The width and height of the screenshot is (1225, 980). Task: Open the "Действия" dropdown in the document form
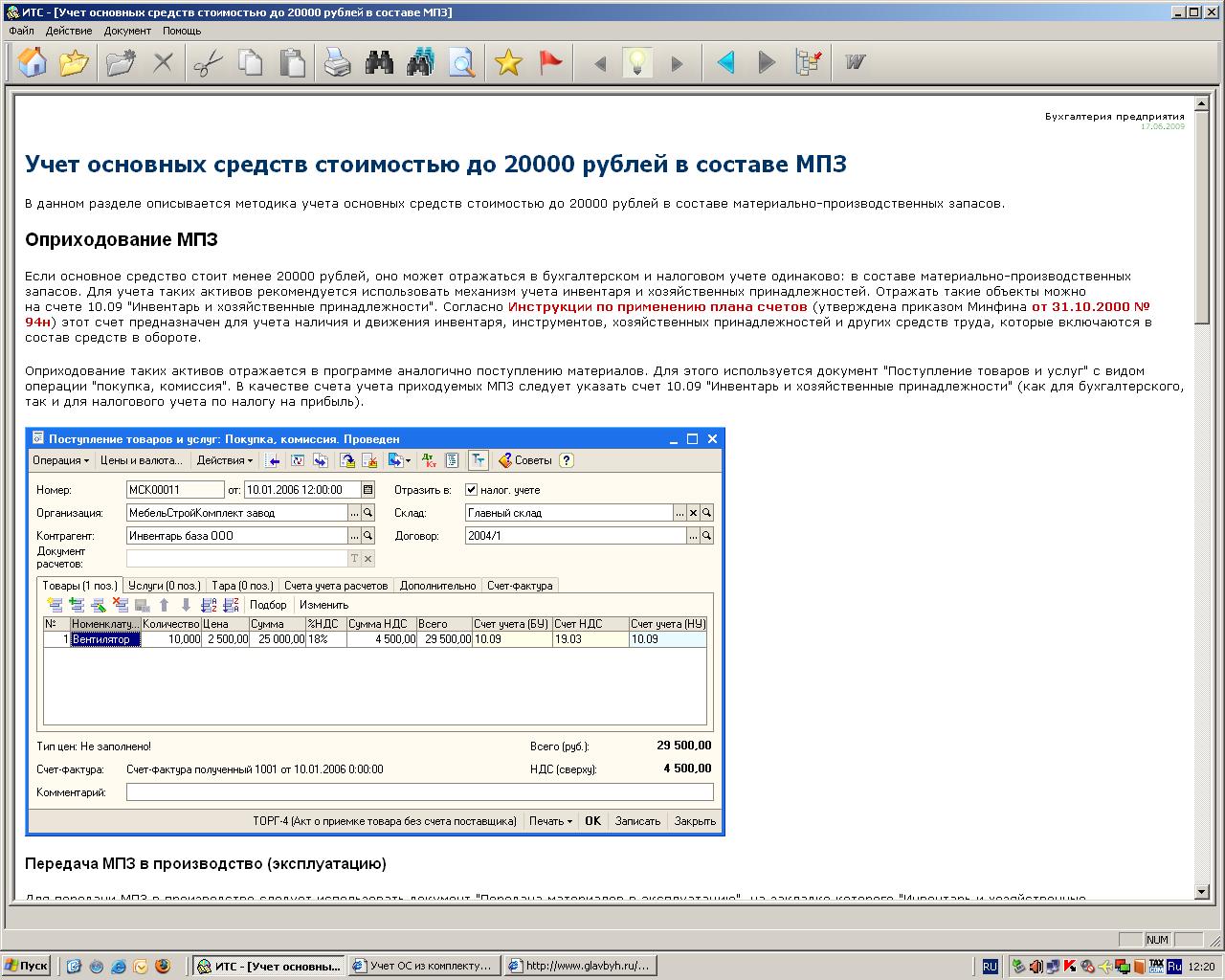224,460
